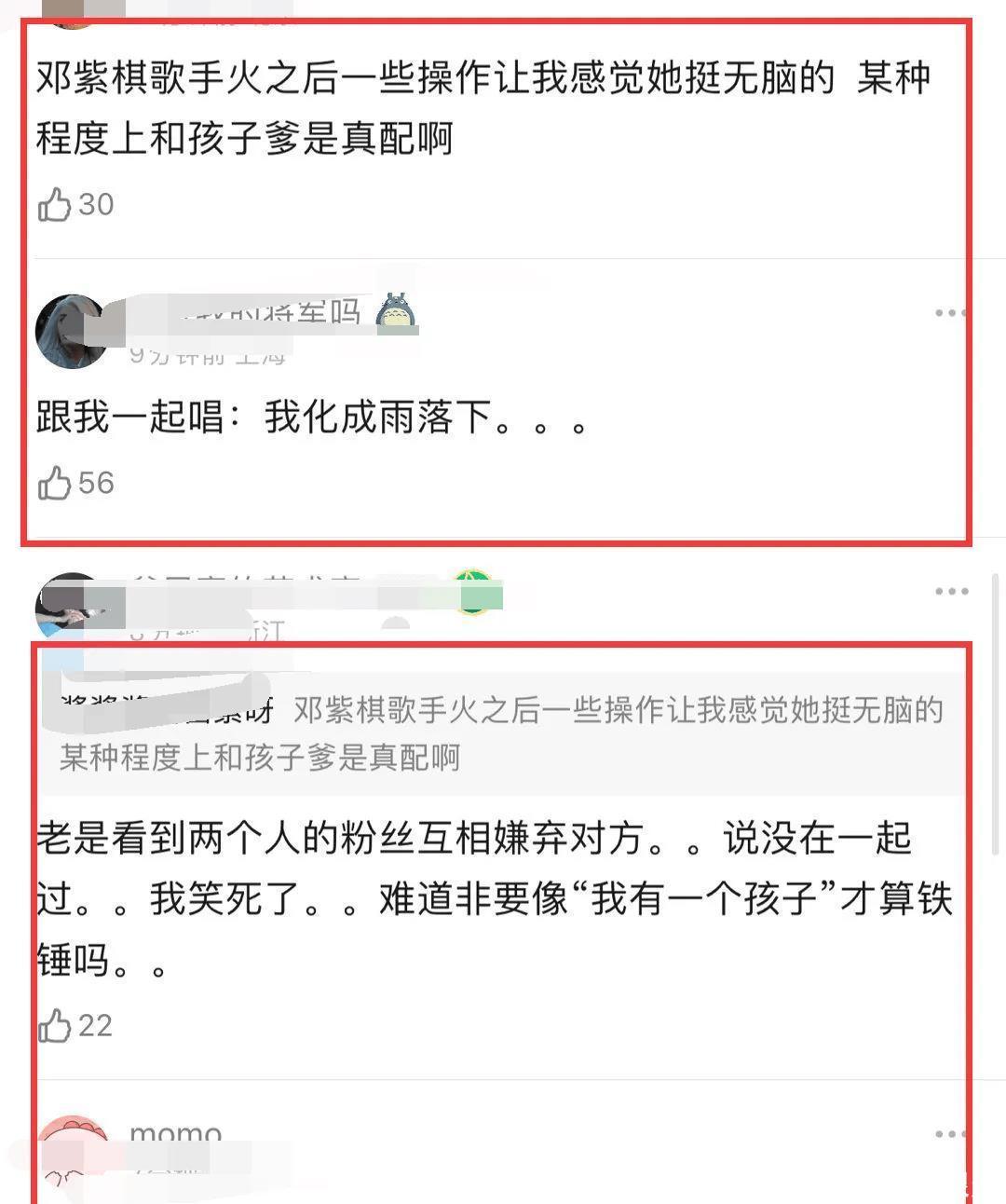Click the 22 likes count
This screenshot has height=1204, width=1006.
tap(95, 1025)
